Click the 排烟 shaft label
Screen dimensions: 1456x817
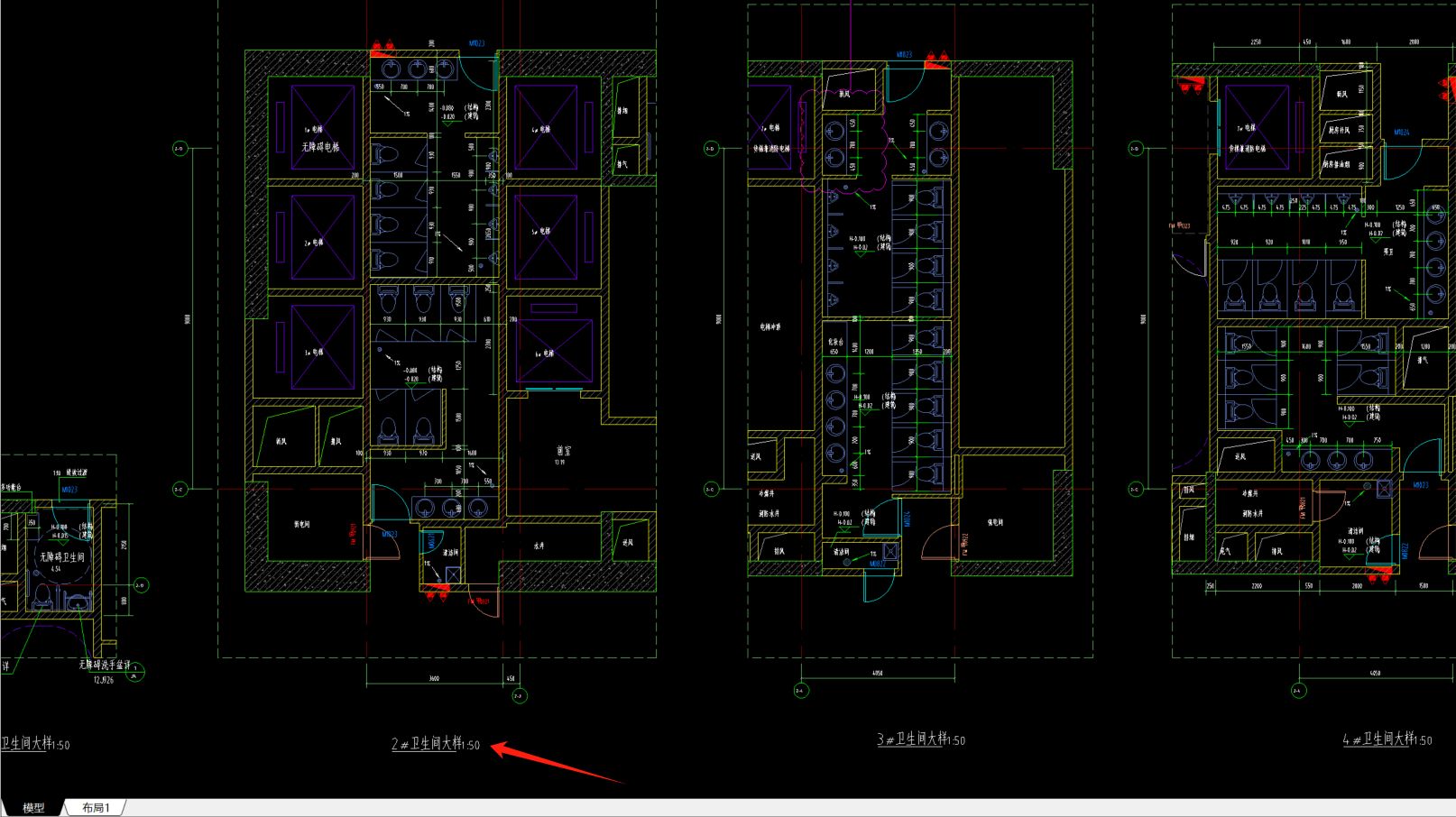coord(622,111)
